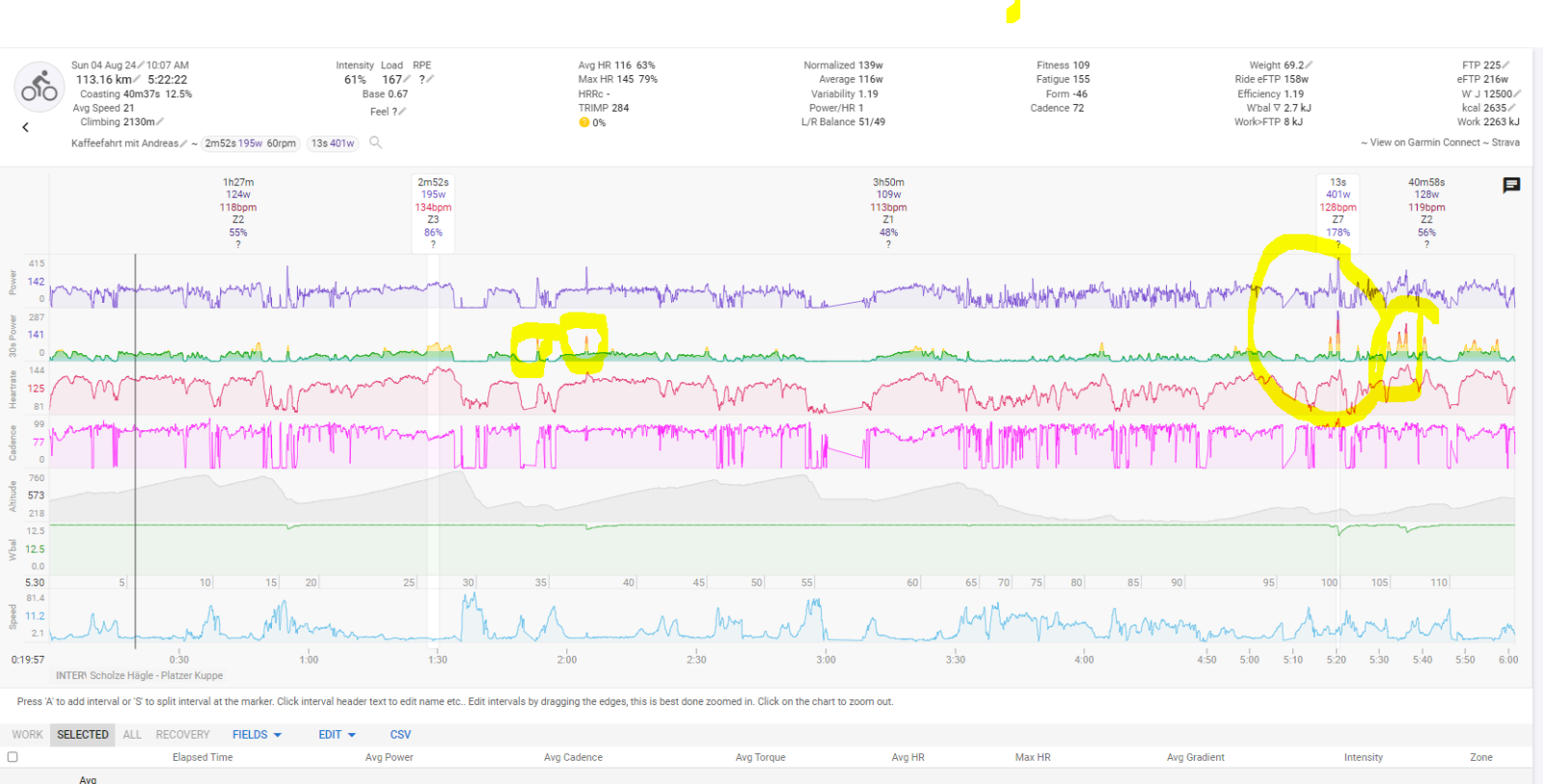Screen dimensions: 1543x784
Task: Open the RECOVERY tab
Action: tap(182, 735)
